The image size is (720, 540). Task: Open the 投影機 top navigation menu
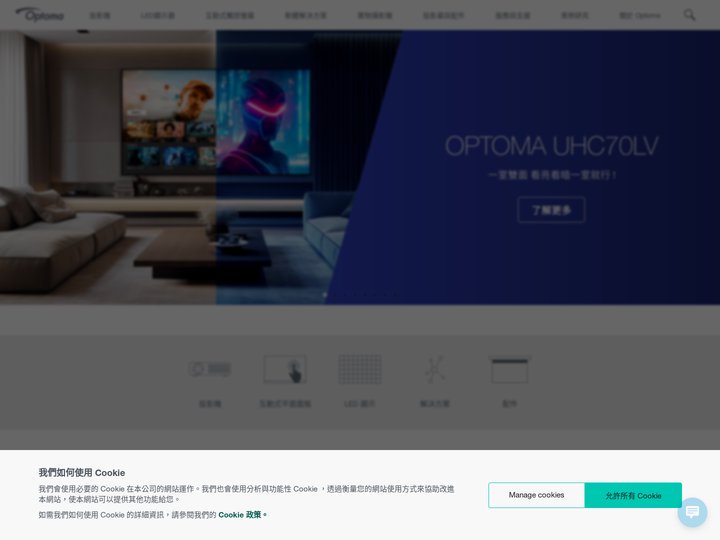[x=100, y=15]
